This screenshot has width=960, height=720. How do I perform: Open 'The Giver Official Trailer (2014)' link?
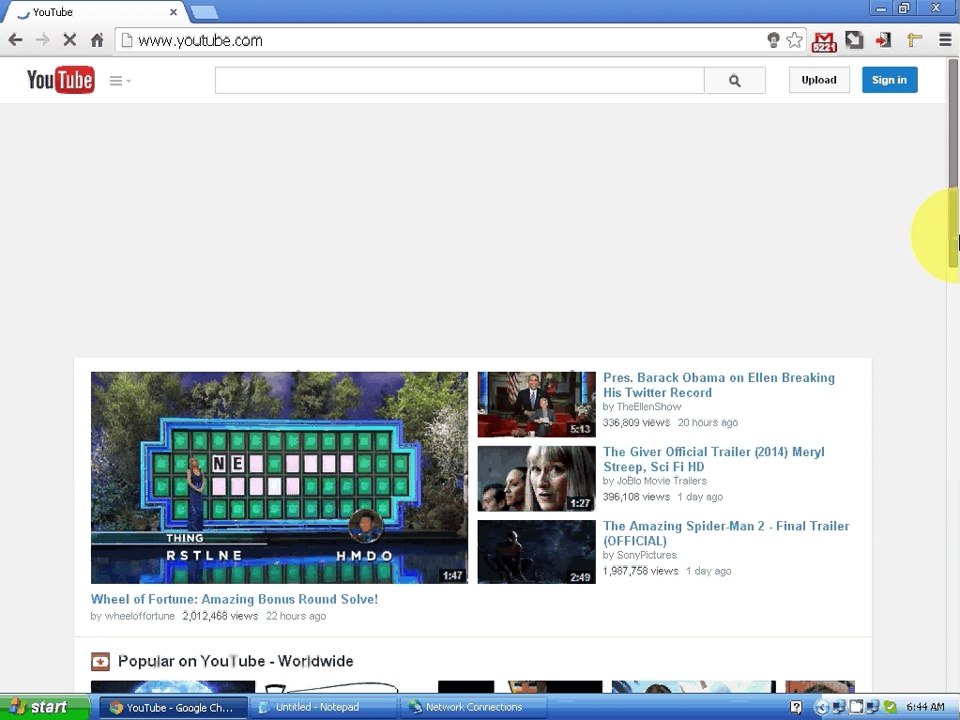pos(713,459)
